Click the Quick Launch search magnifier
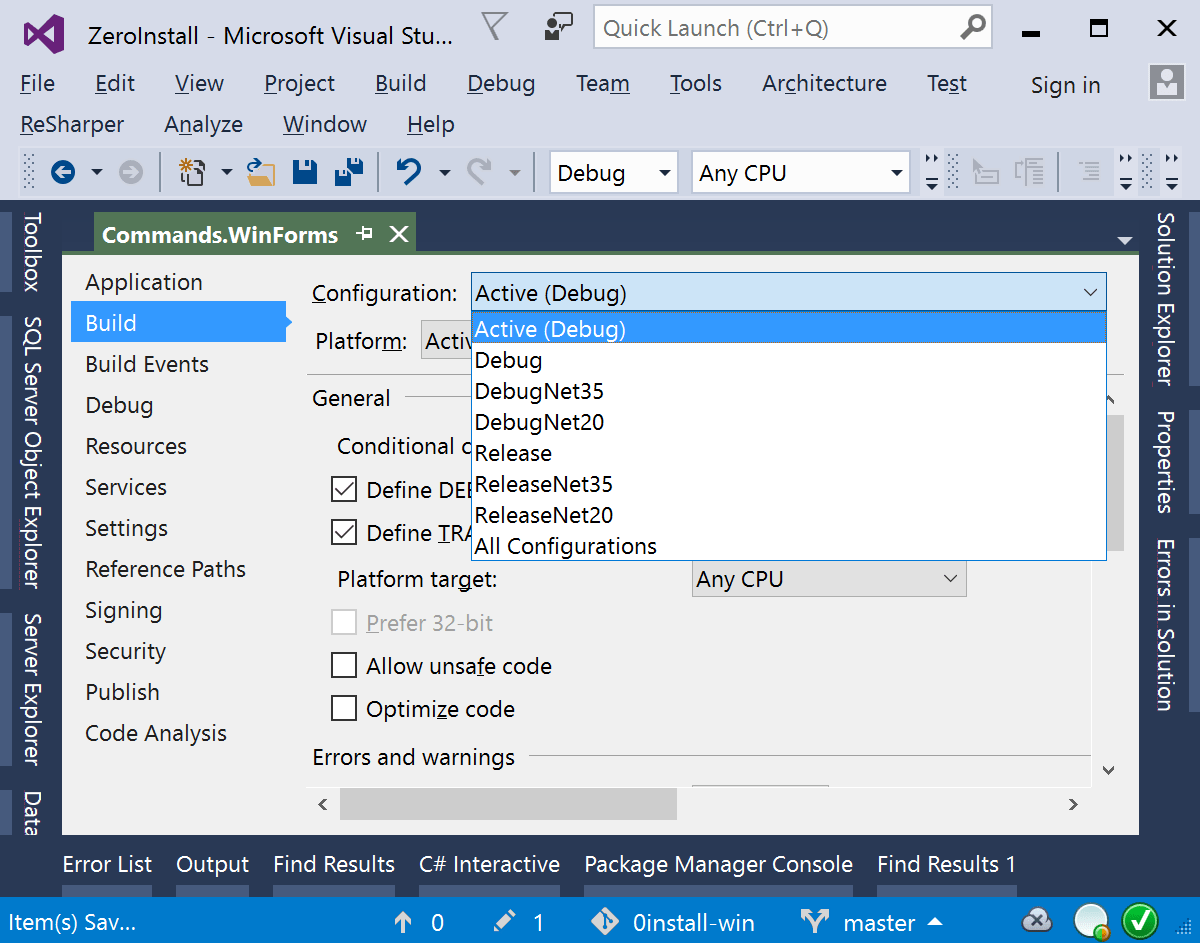 tap(973, 28)
